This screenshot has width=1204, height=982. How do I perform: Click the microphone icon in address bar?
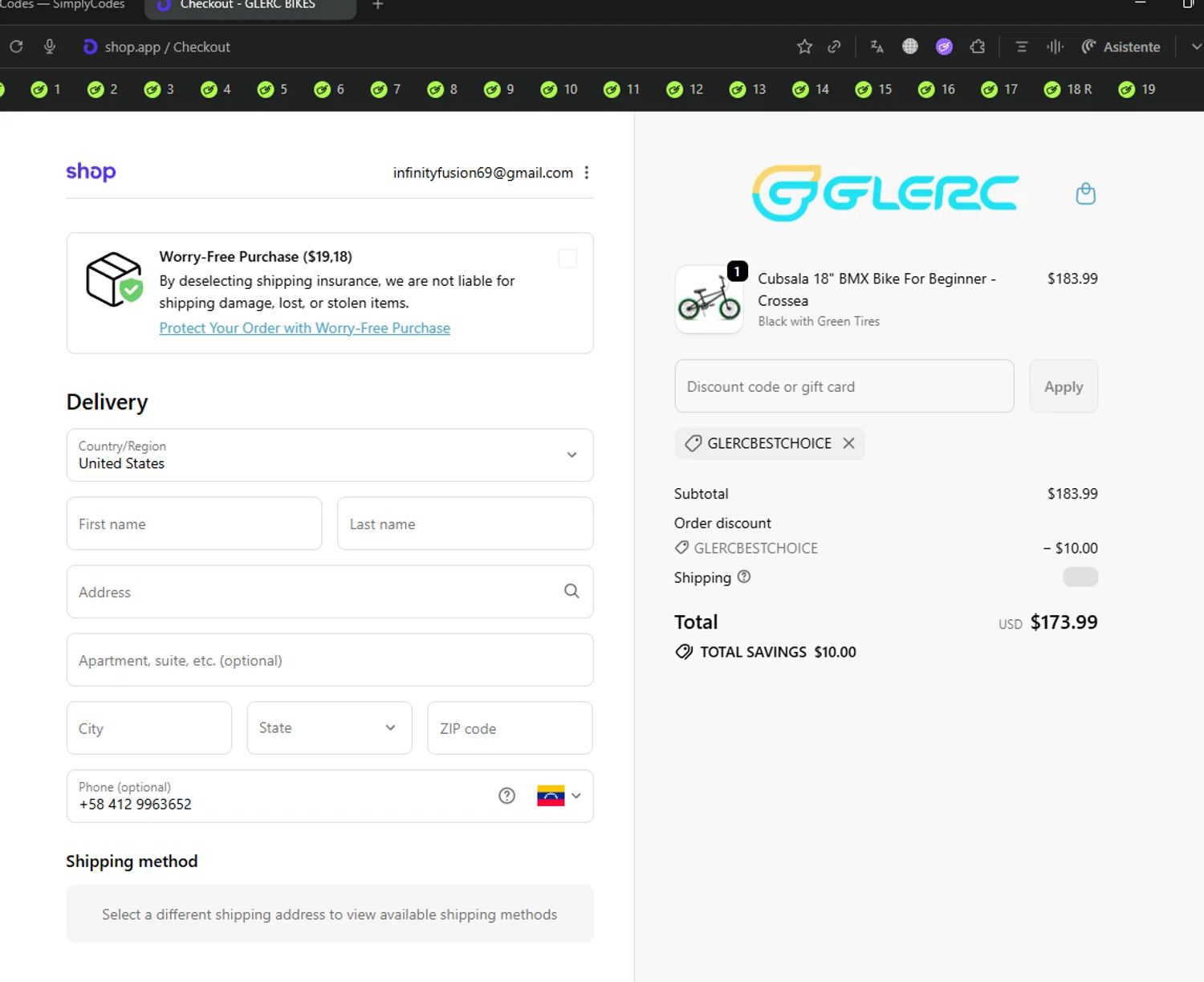tap(50, 47)
